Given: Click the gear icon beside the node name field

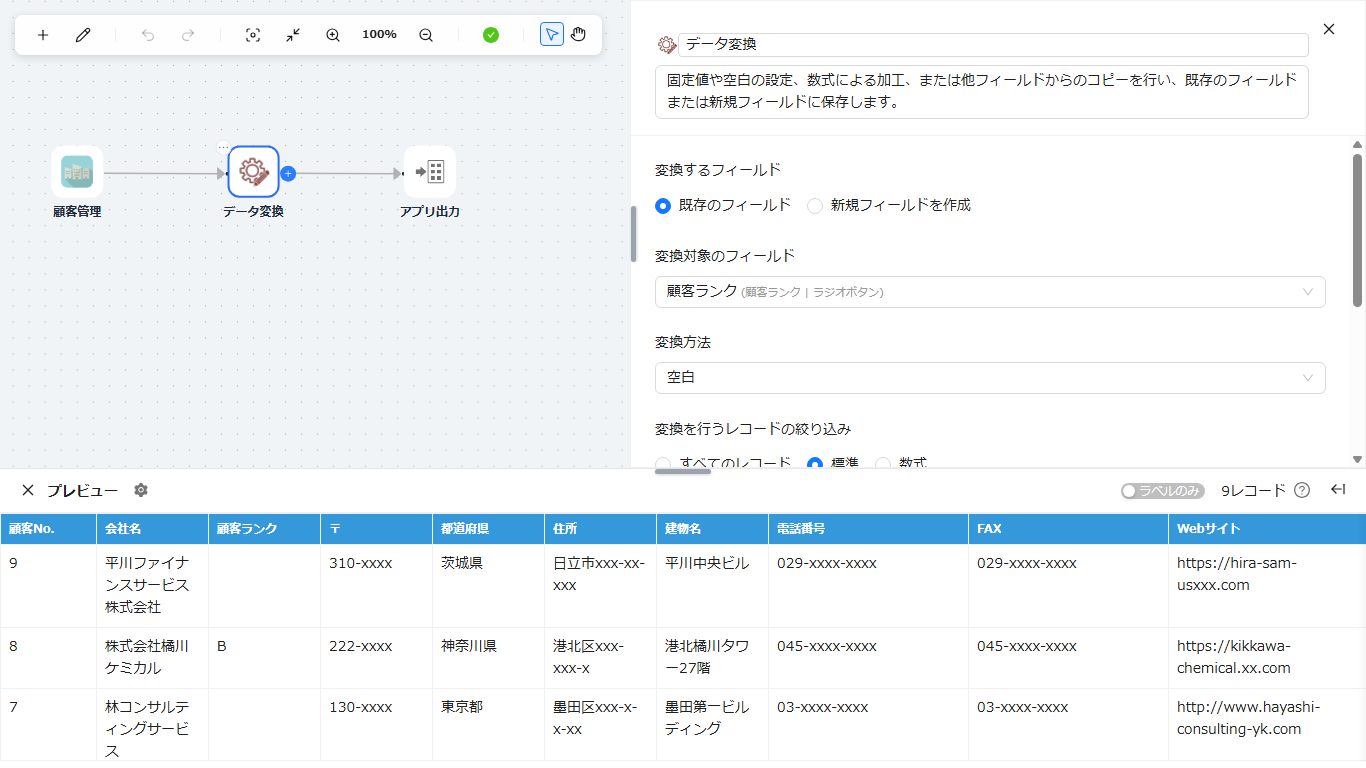Looking at the screenshot, I should pos(667,45).
